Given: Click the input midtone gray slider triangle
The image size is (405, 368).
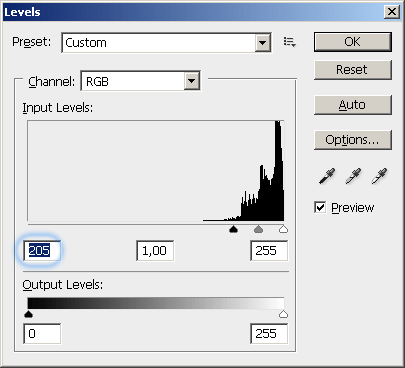Looking at the screenshot, I should [x=258, y=229].
